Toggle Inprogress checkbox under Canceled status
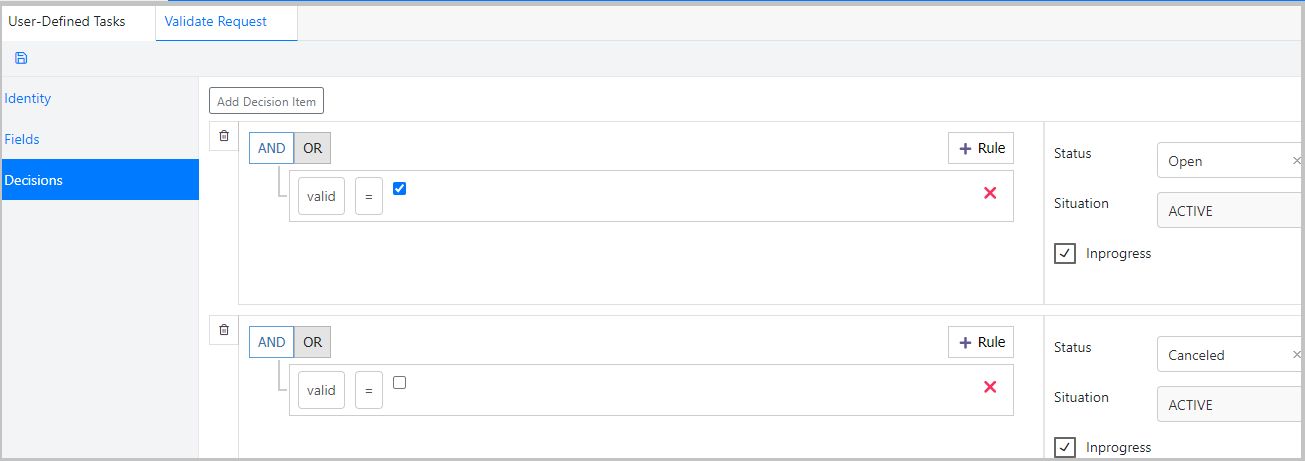The width and height of the screenshot is (1305, 461). tap(1065, 447)
